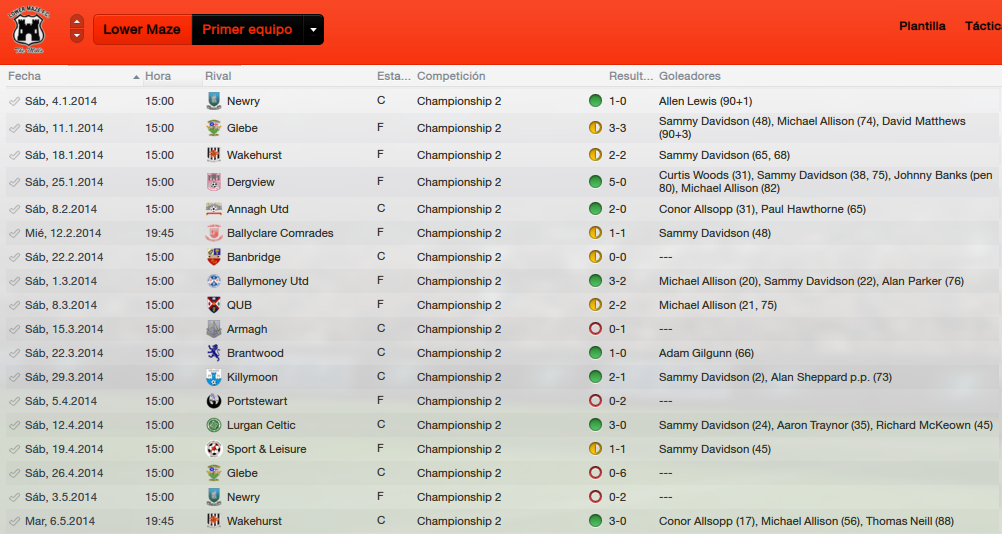Click checkmark beside Mar, 6.5.2014 fixture

[14, 521]
